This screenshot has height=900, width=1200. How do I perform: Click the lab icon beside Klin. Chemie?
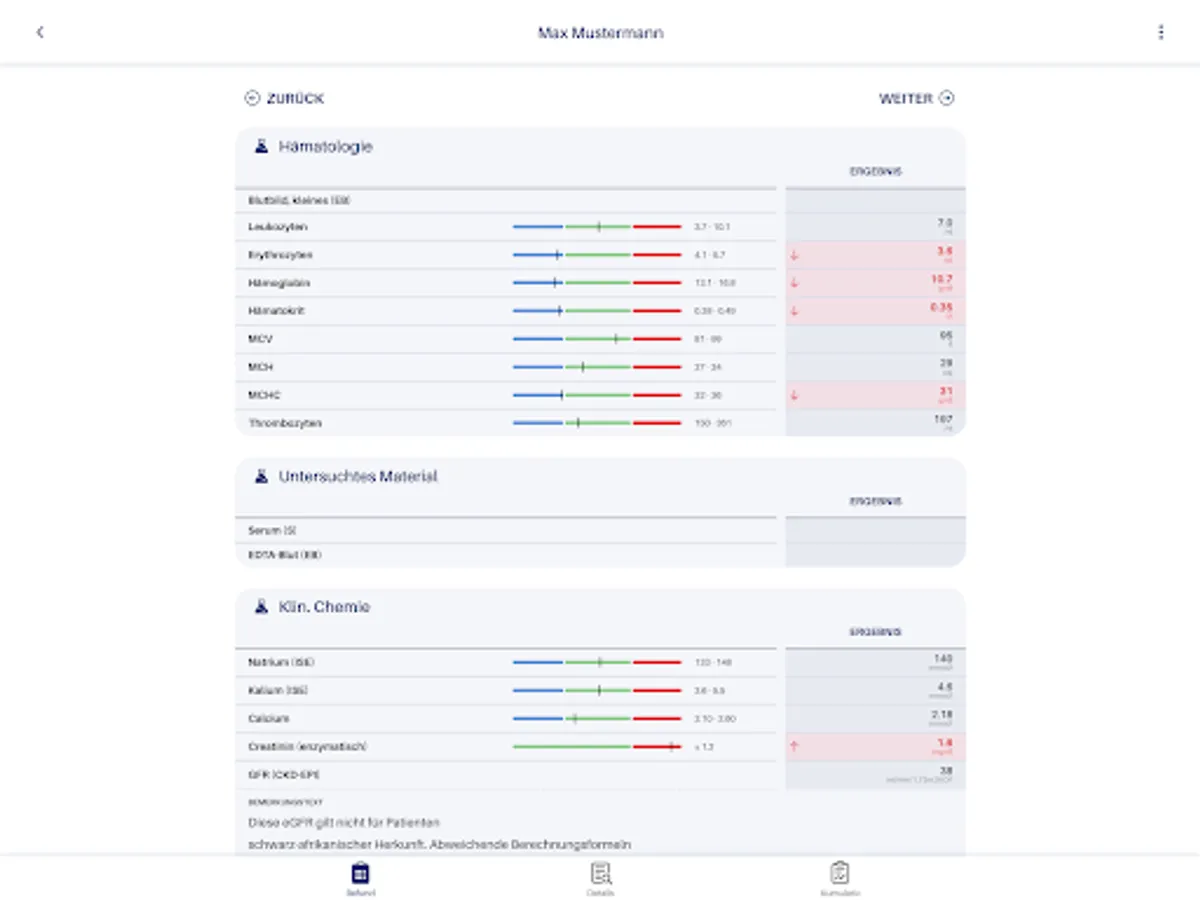click(x=259, y=606)
